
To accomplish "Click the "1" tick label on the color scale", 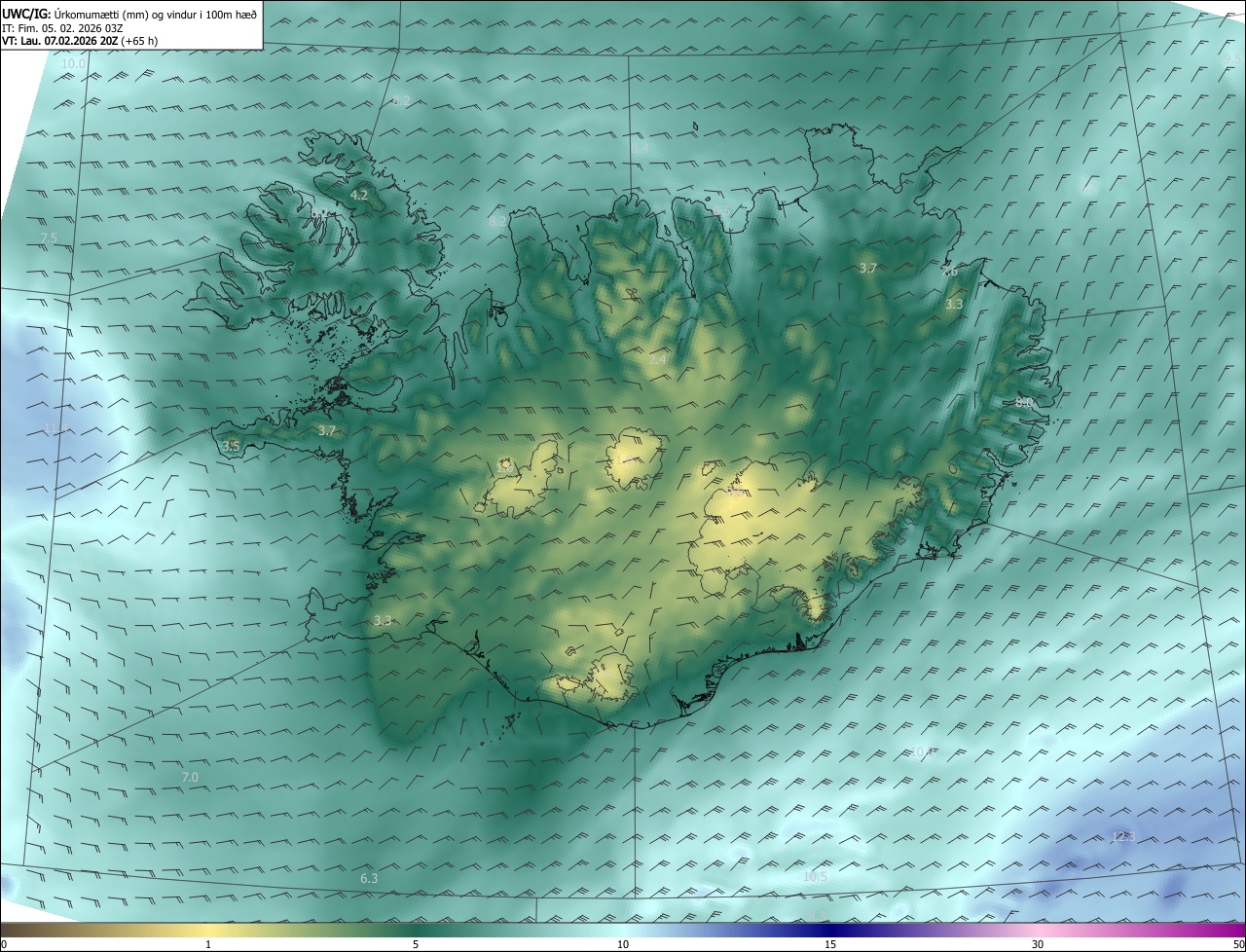I will (x=208, y=944).
